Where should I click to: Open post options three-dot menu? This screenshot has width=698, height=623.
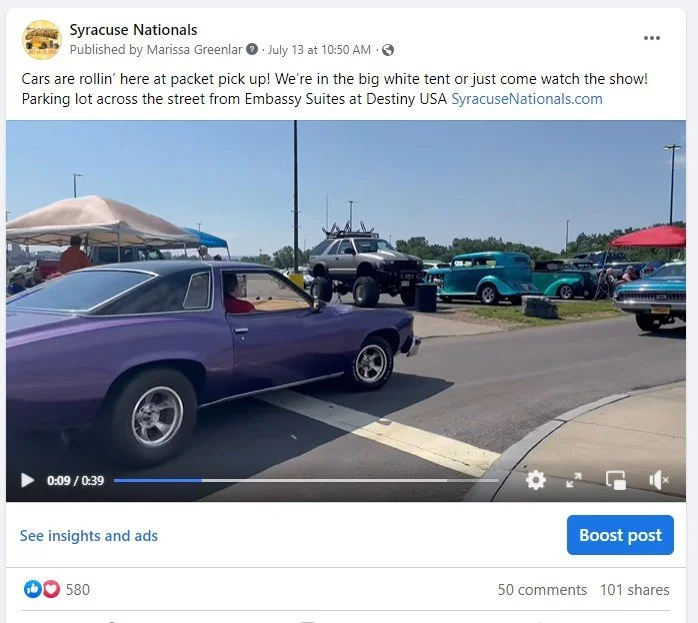652,38
